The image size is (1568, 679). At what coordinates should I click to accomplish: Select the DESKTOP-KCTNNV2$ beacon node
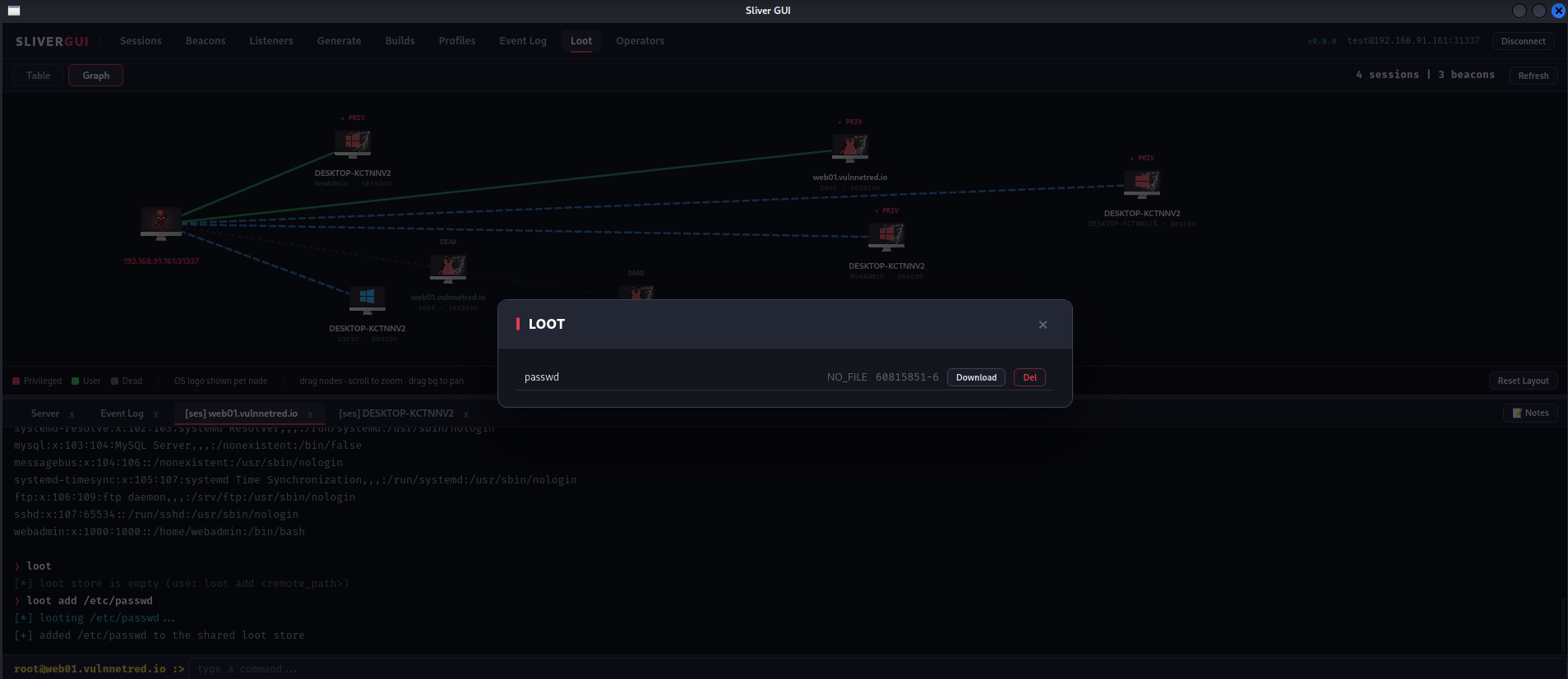(1142, 184)
